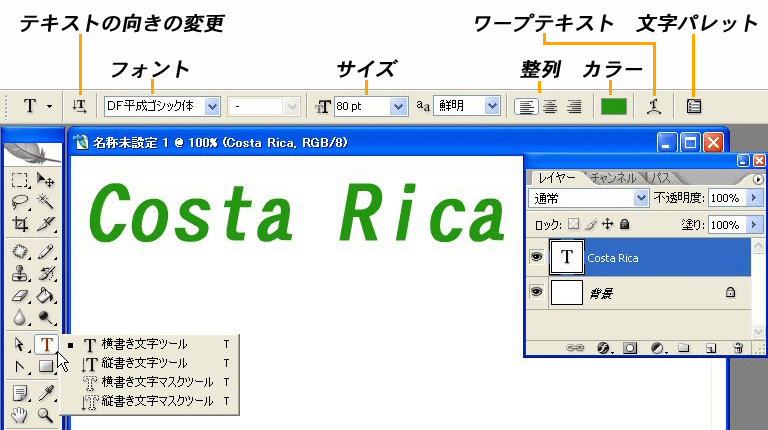Create a new layer group folder

(x=683, y=348)
